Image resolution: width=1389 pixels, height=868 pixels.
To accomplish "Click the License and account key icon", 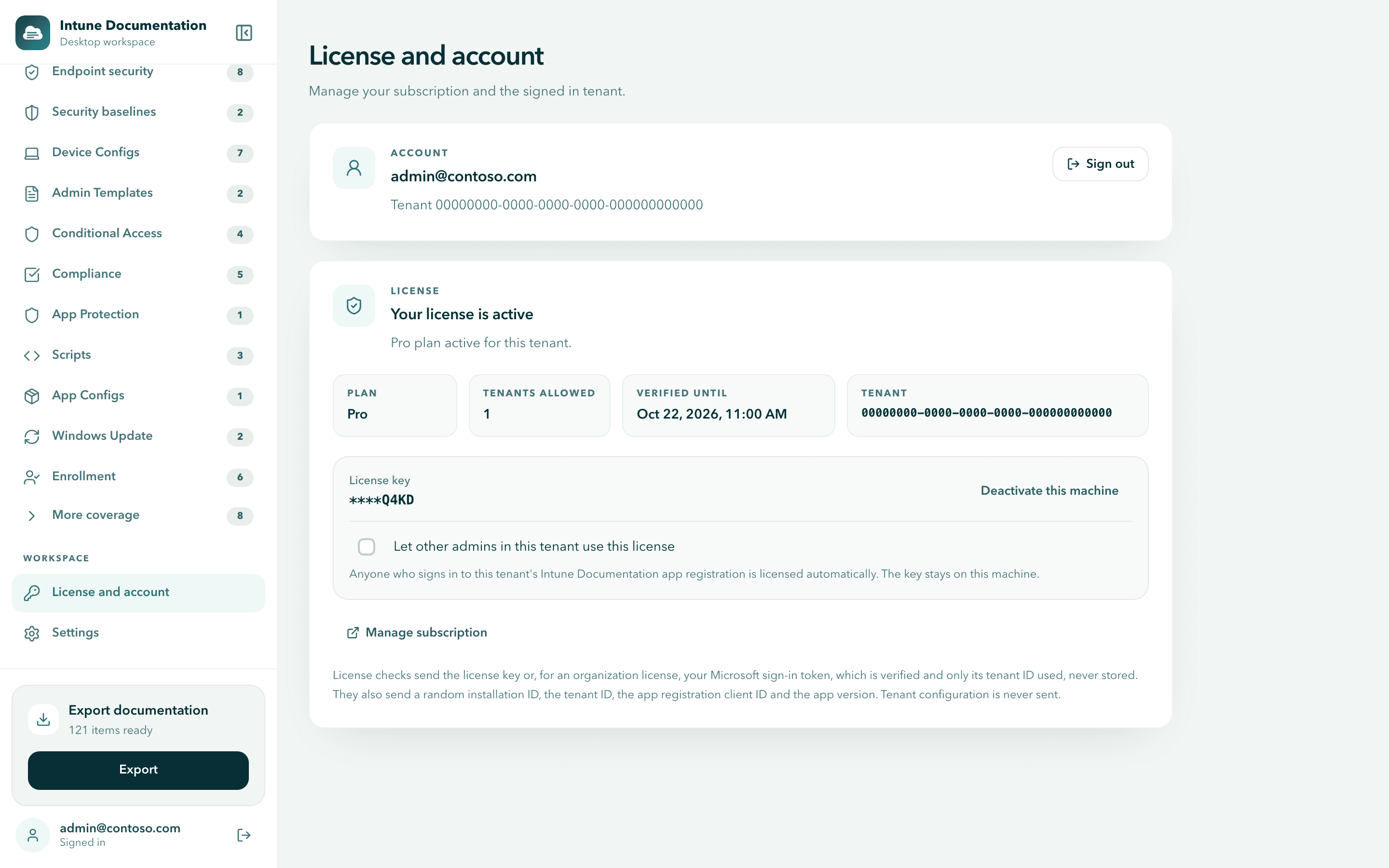I will [x=32, y=593].
